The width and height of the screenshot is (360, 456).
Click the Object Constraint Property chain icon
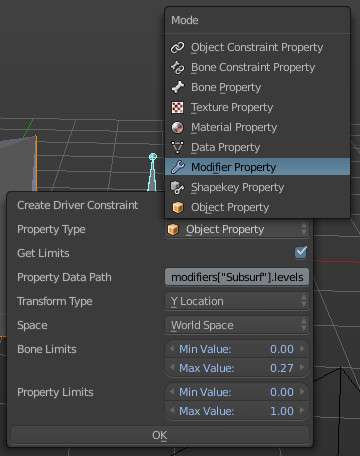click(x=177, y=47)
